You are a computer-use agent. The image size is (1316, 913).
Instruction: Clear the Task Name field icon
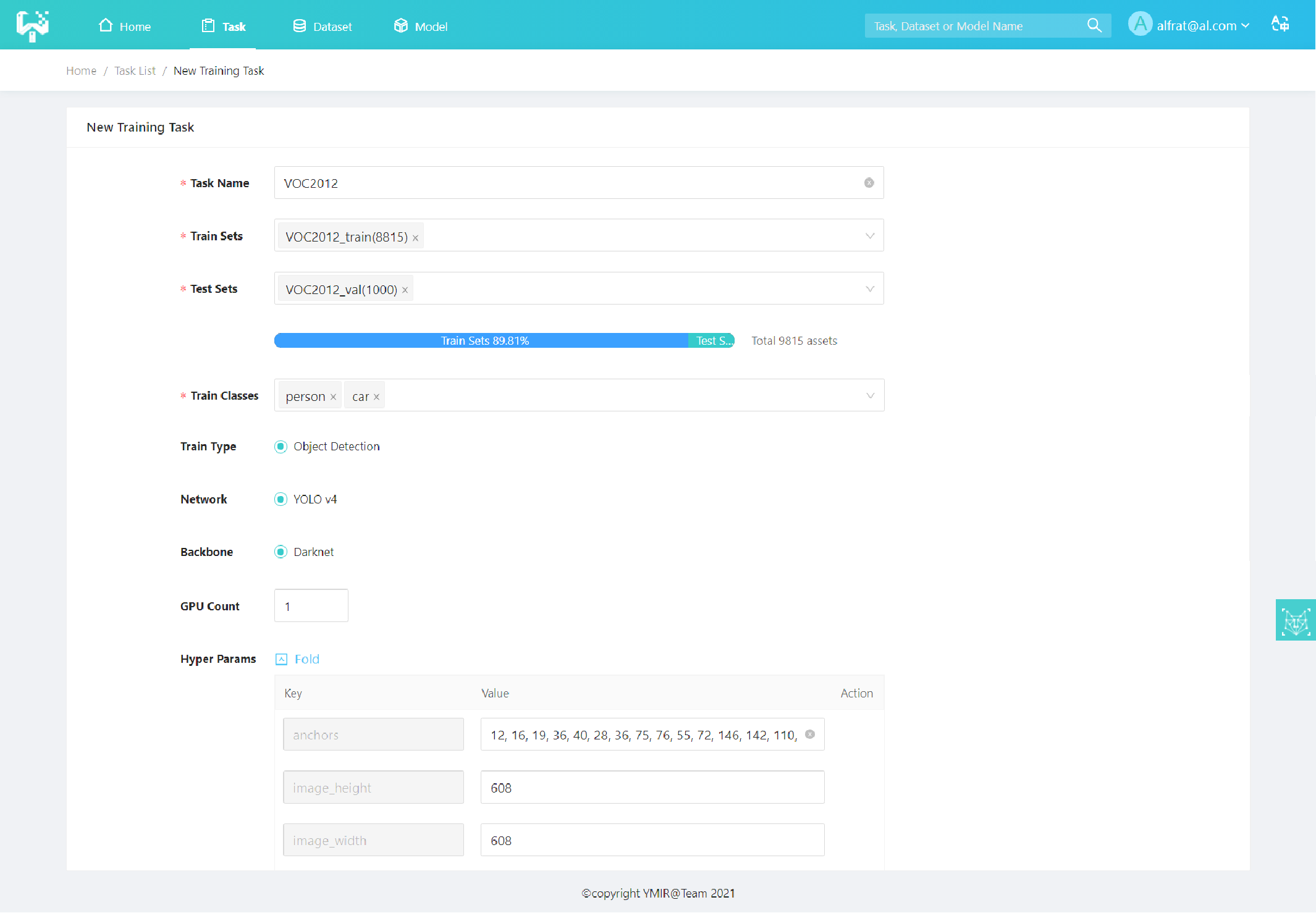[x=869, y=183]
